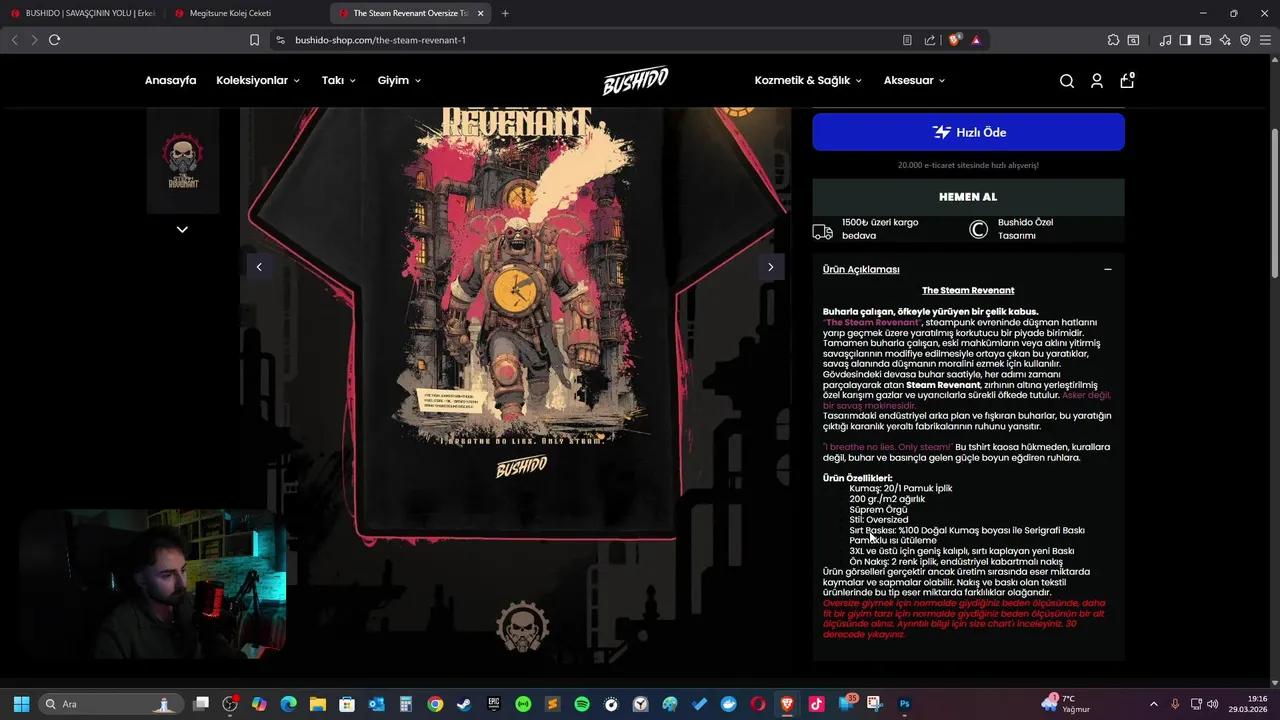Viewport: 1280px width, 720px height.
Task: Open browser hamburger main menu
Action: pos(1265,40)
